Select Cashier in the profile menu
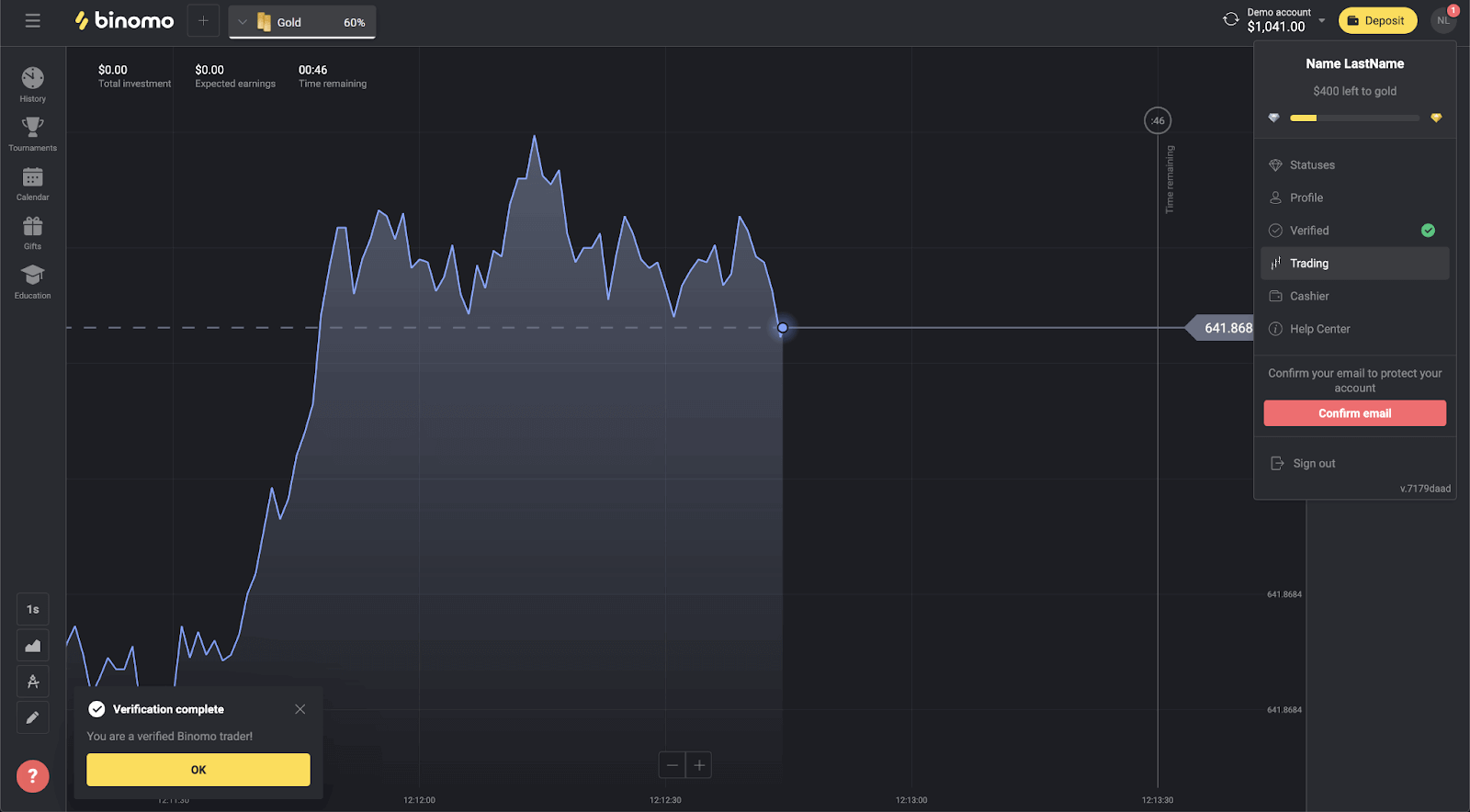 pos(1308,296)
